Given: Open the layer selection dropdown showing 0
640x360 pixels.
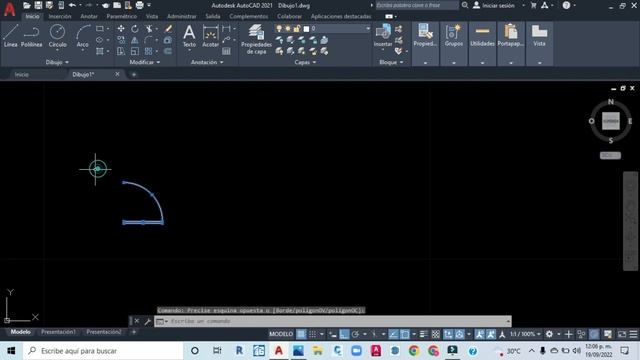Looking at the screenshot, I should click(x=323, y=29).
